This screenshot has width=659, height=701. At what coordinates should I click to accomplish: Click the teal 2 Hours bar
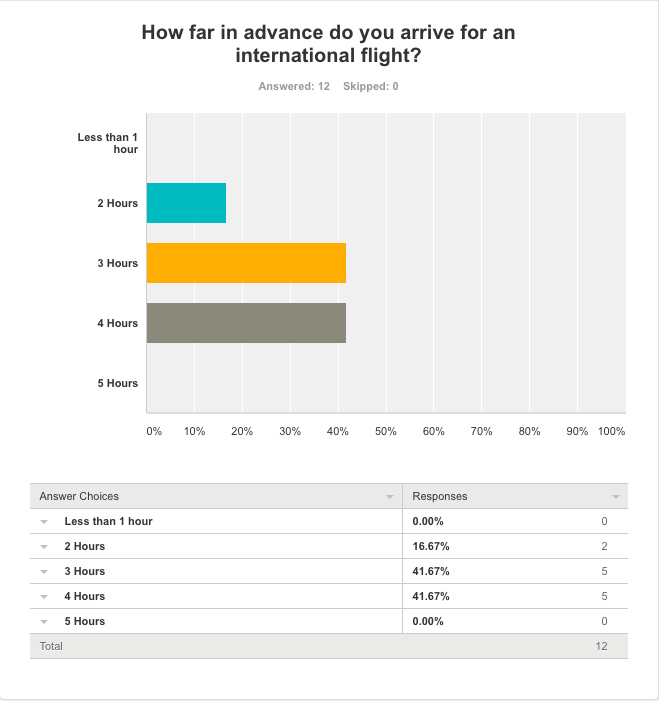186,203
